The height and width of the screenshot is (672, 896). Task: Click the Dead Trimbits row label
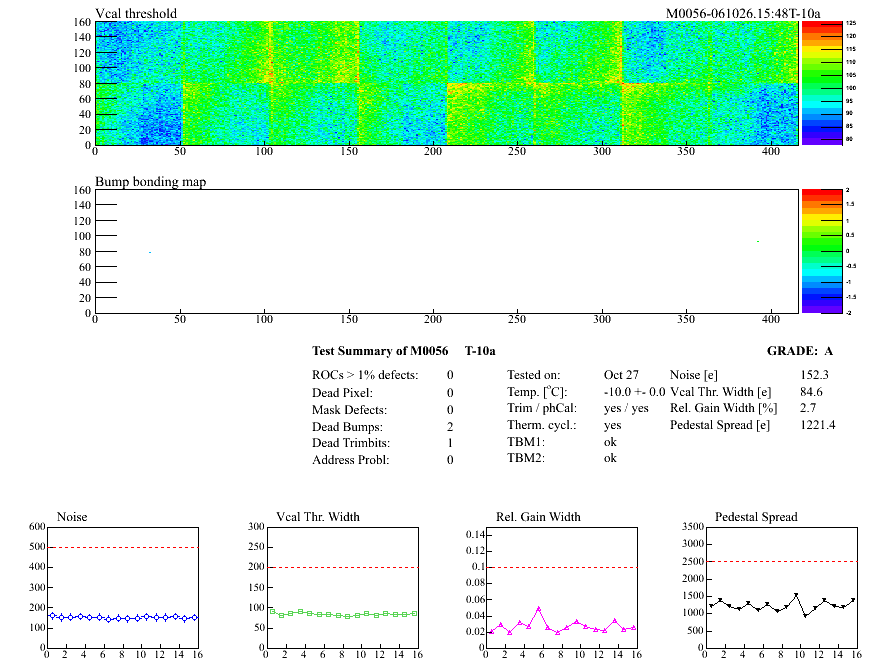point(351,443)
